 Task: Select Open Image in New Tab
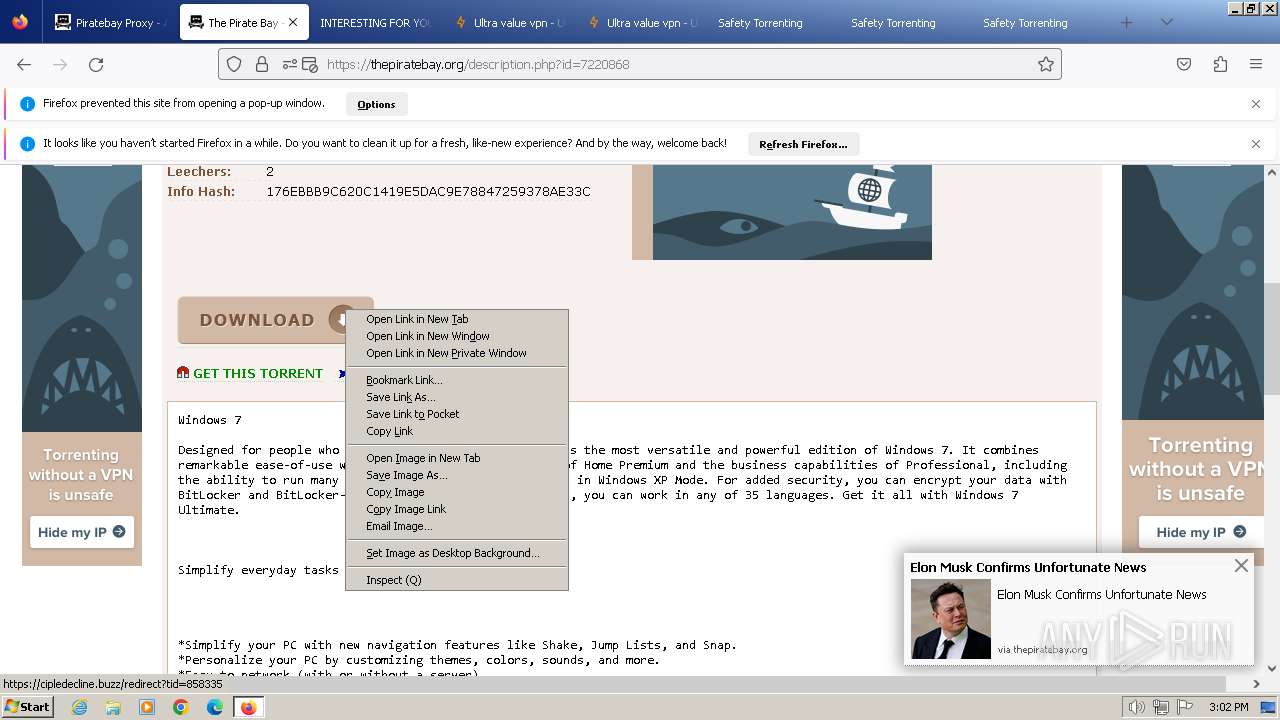(x=457, y=458)
